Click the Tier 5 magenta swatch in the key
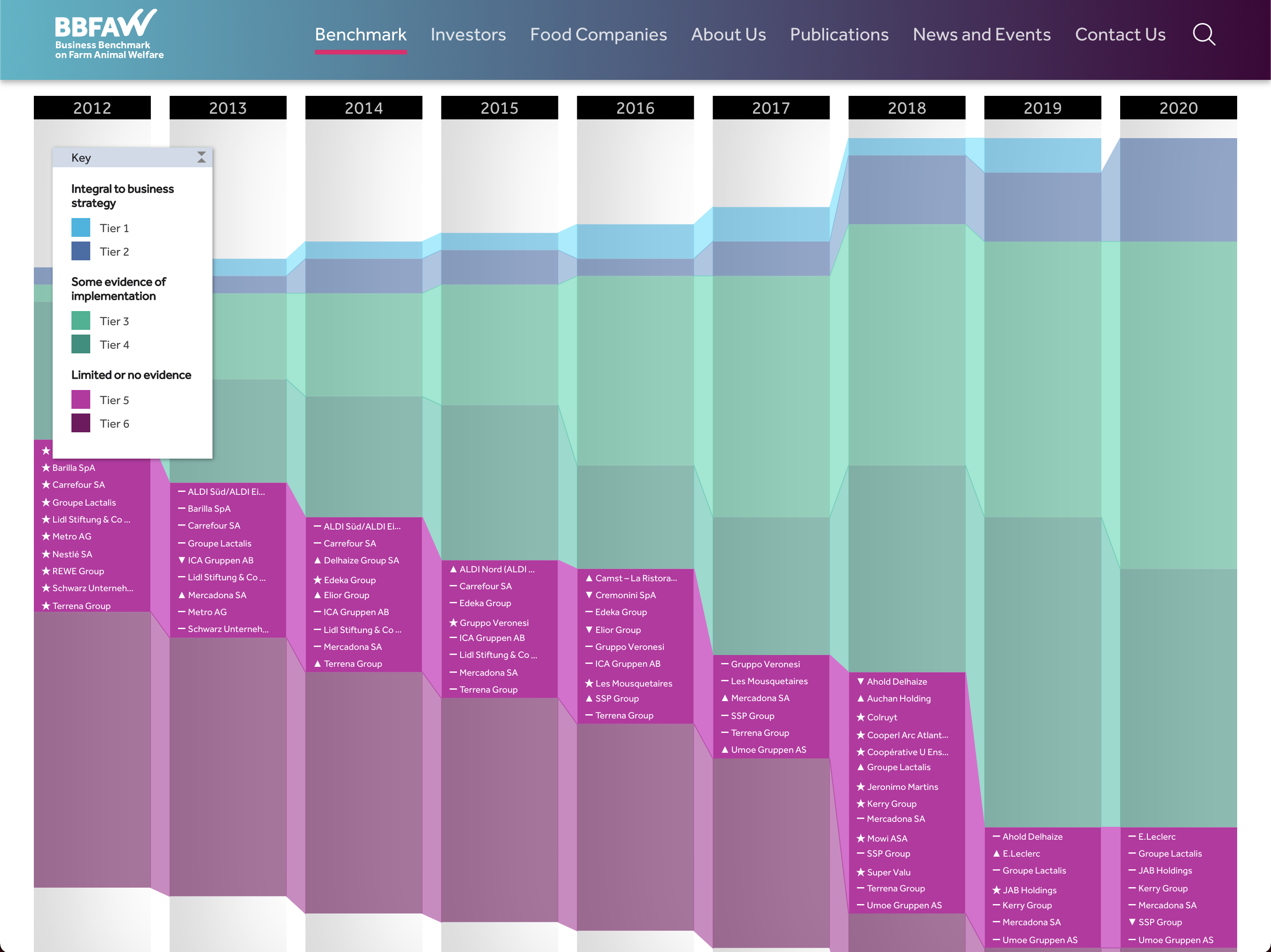The width and height of the screenshot is (1271, 952). click(x=80, y=400)
